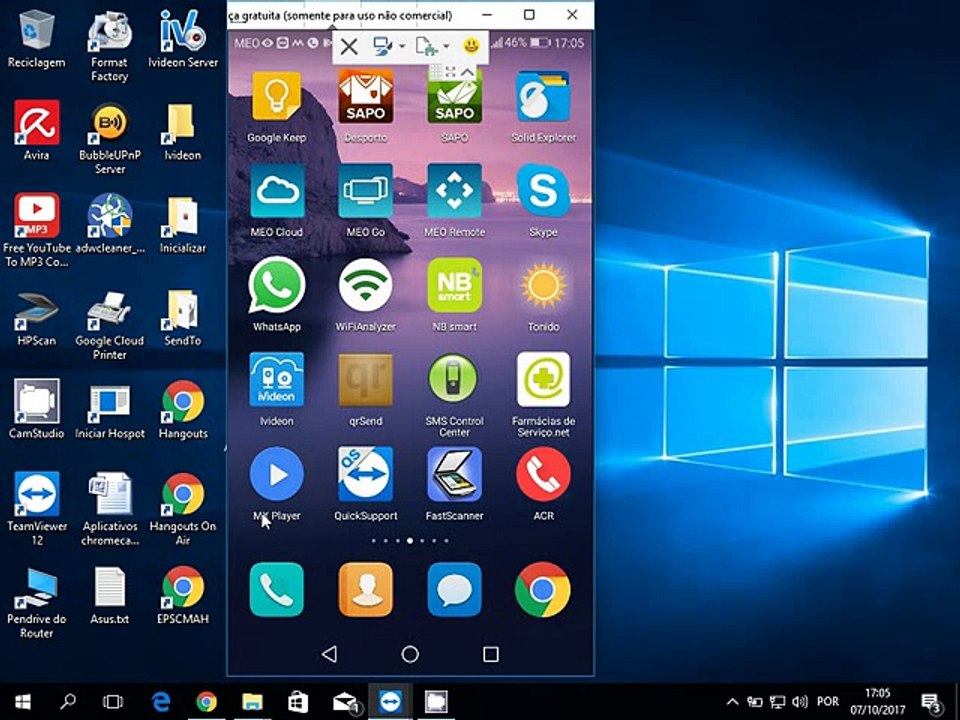Launch WiFiAnalyzer app

(x=366, y=285)
